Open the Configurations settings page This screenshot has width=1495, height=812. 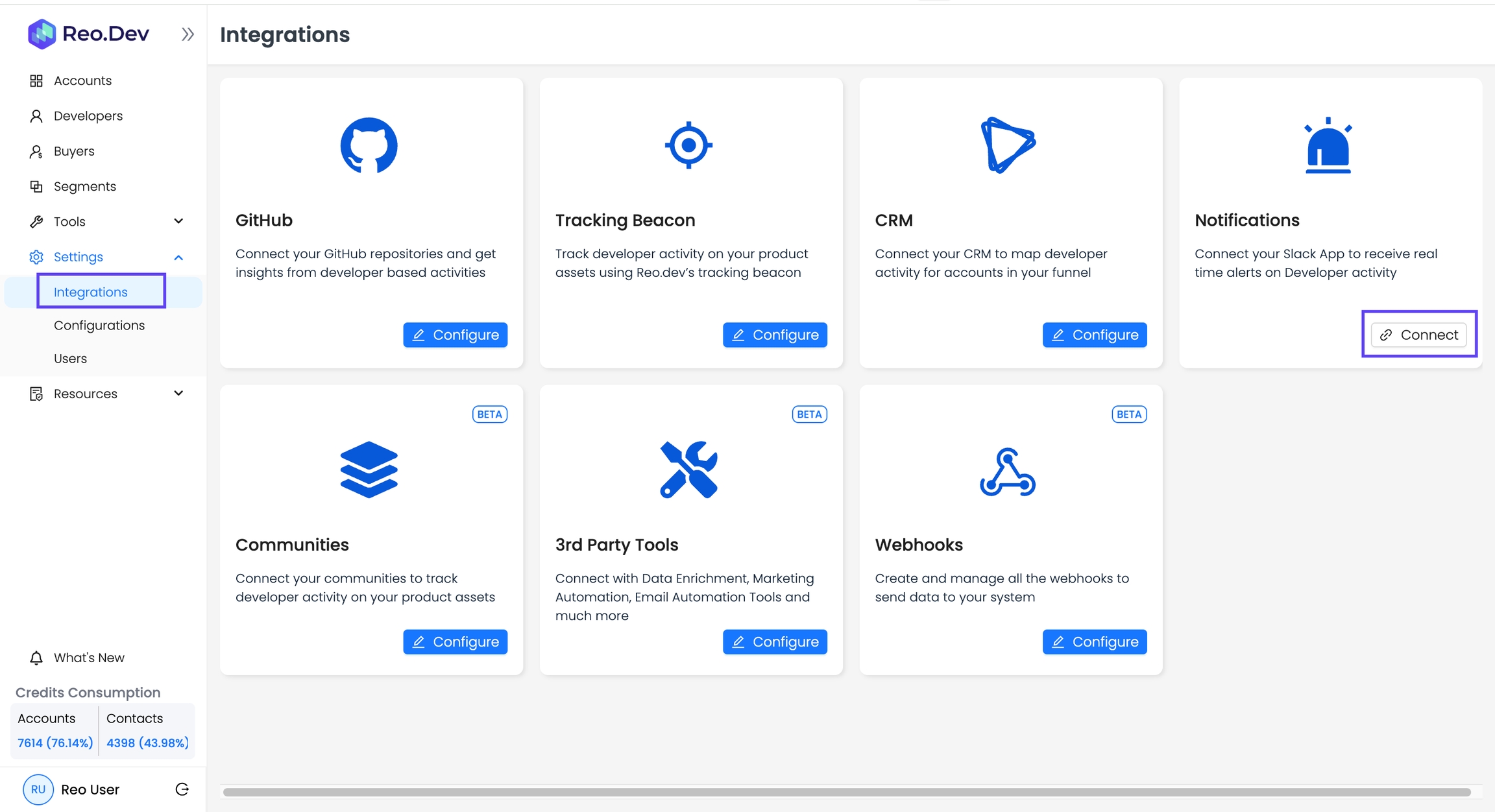coord(99,326)
